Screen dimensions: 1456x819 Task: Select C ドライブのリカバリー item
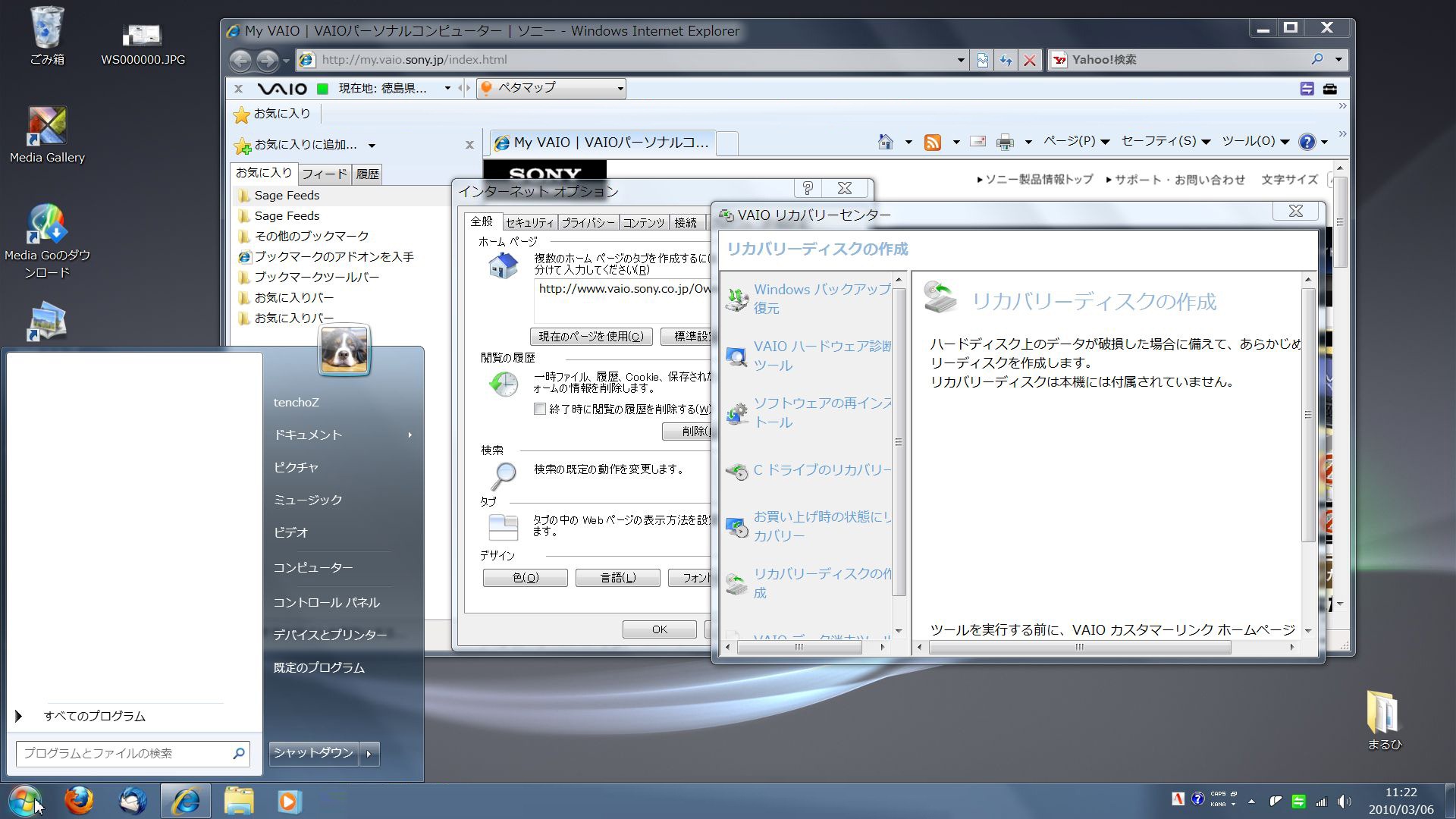click(809, 470)
